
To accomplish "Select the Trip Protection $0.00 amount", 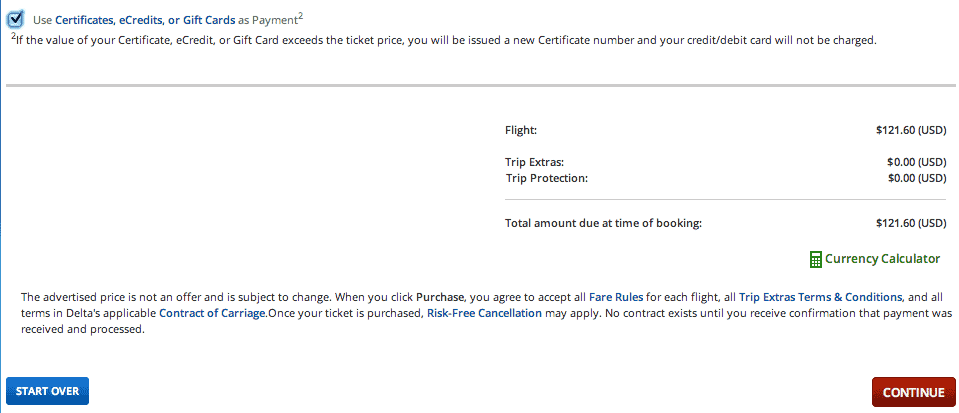I will [916, 178].
